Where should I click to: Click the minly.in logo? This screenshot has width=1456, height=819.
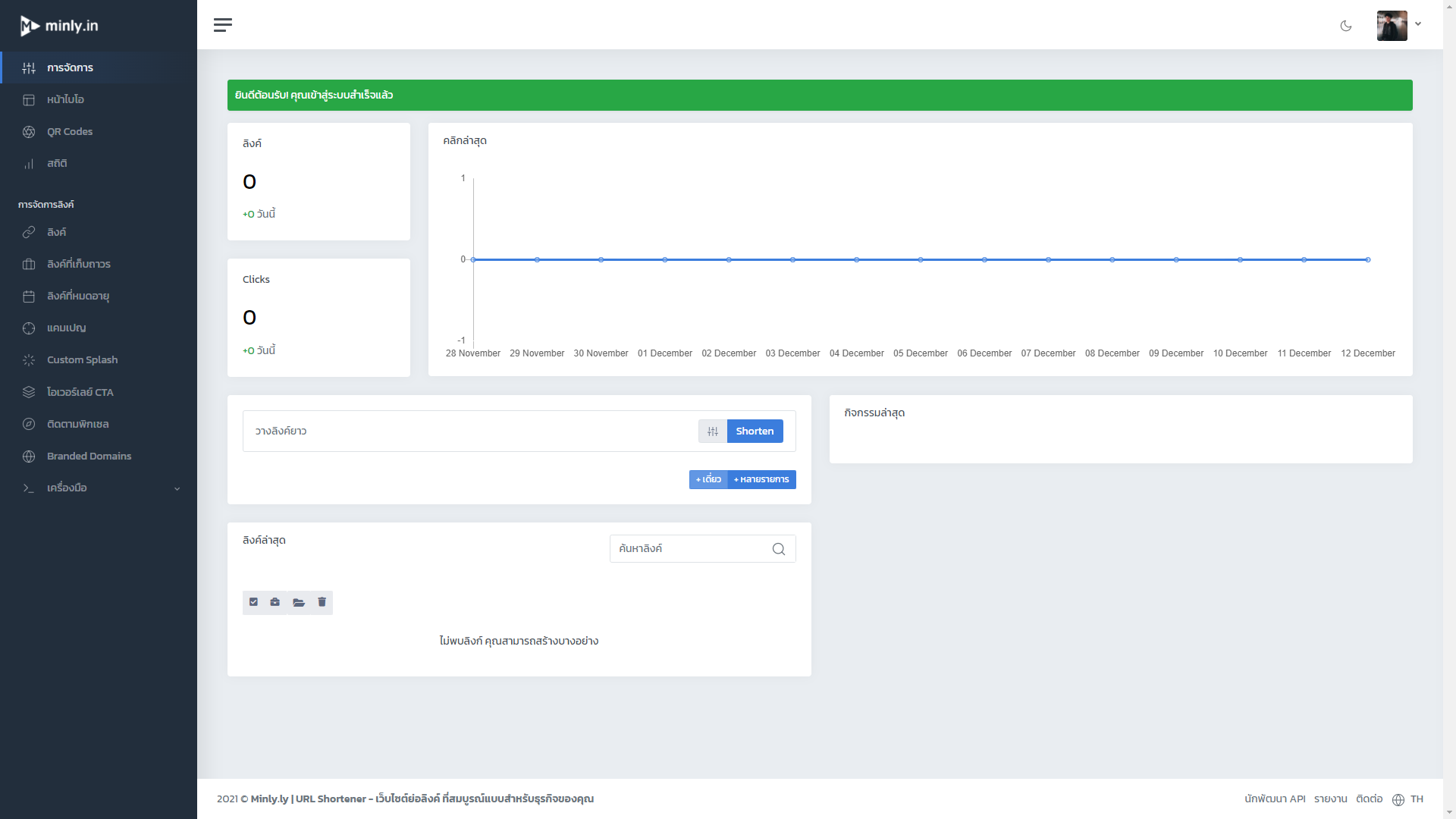click(x=60, y=26)
